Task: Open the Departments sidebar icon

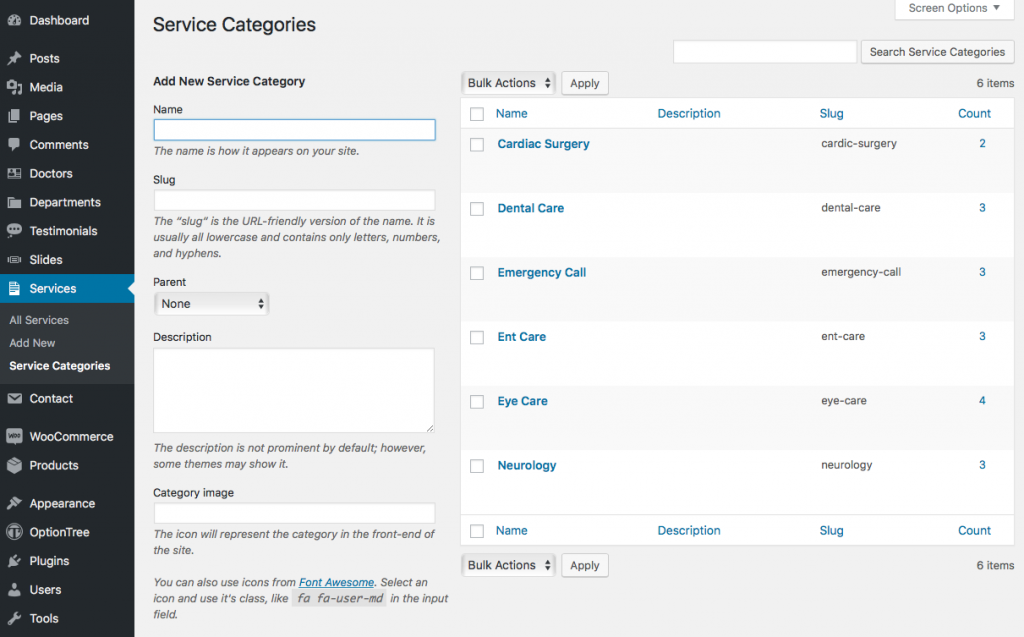Action: [14, 202]
